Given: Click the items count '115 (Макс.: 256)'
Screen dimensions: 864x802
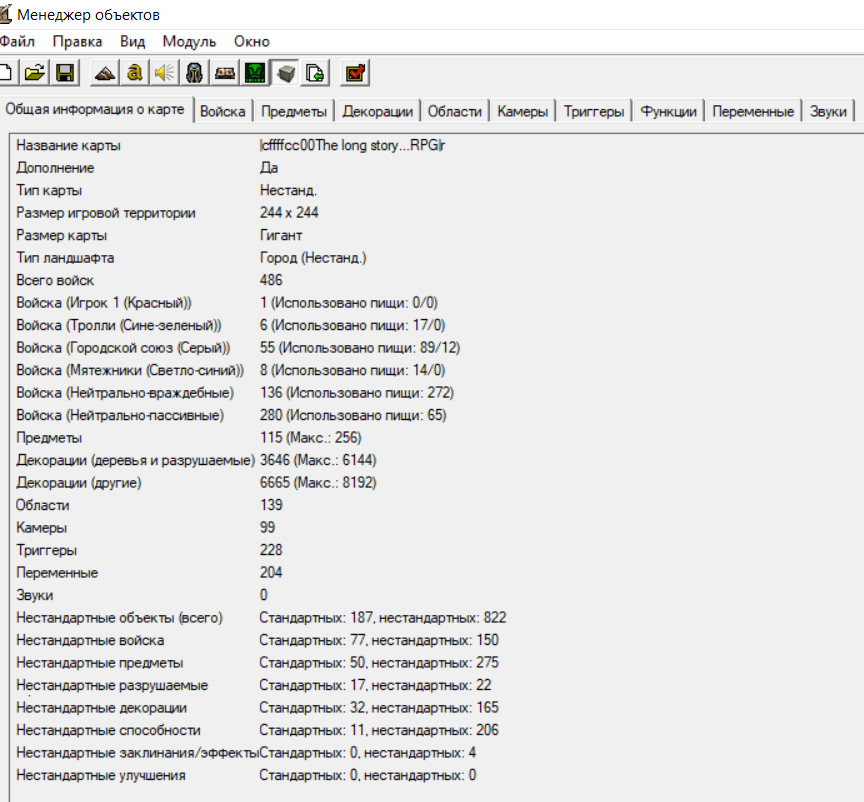Looking at the screenshot, I should pos(311,438).
